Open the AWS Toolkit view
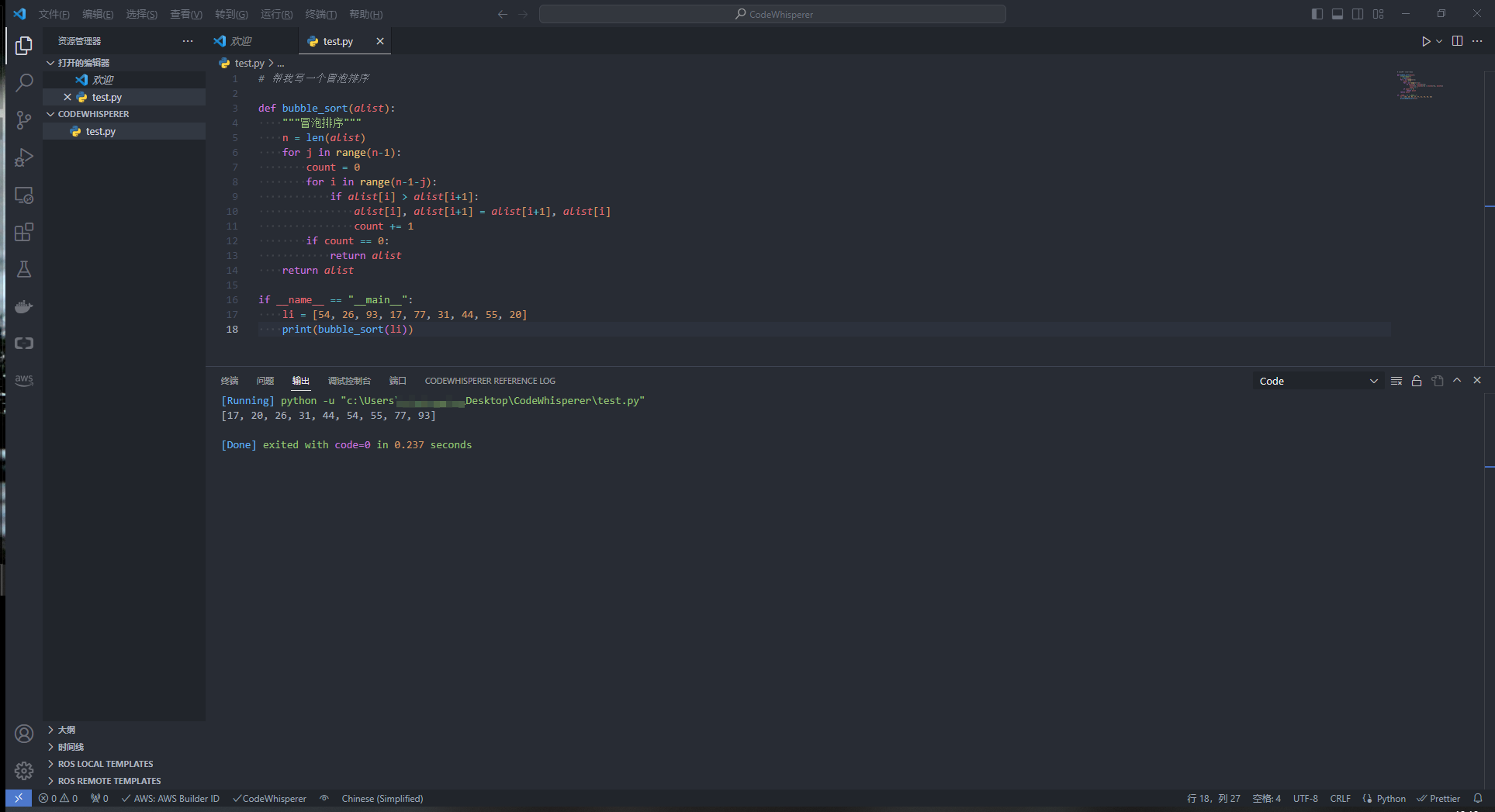Screen dimensions: 1495x812 tap(24, 380)
